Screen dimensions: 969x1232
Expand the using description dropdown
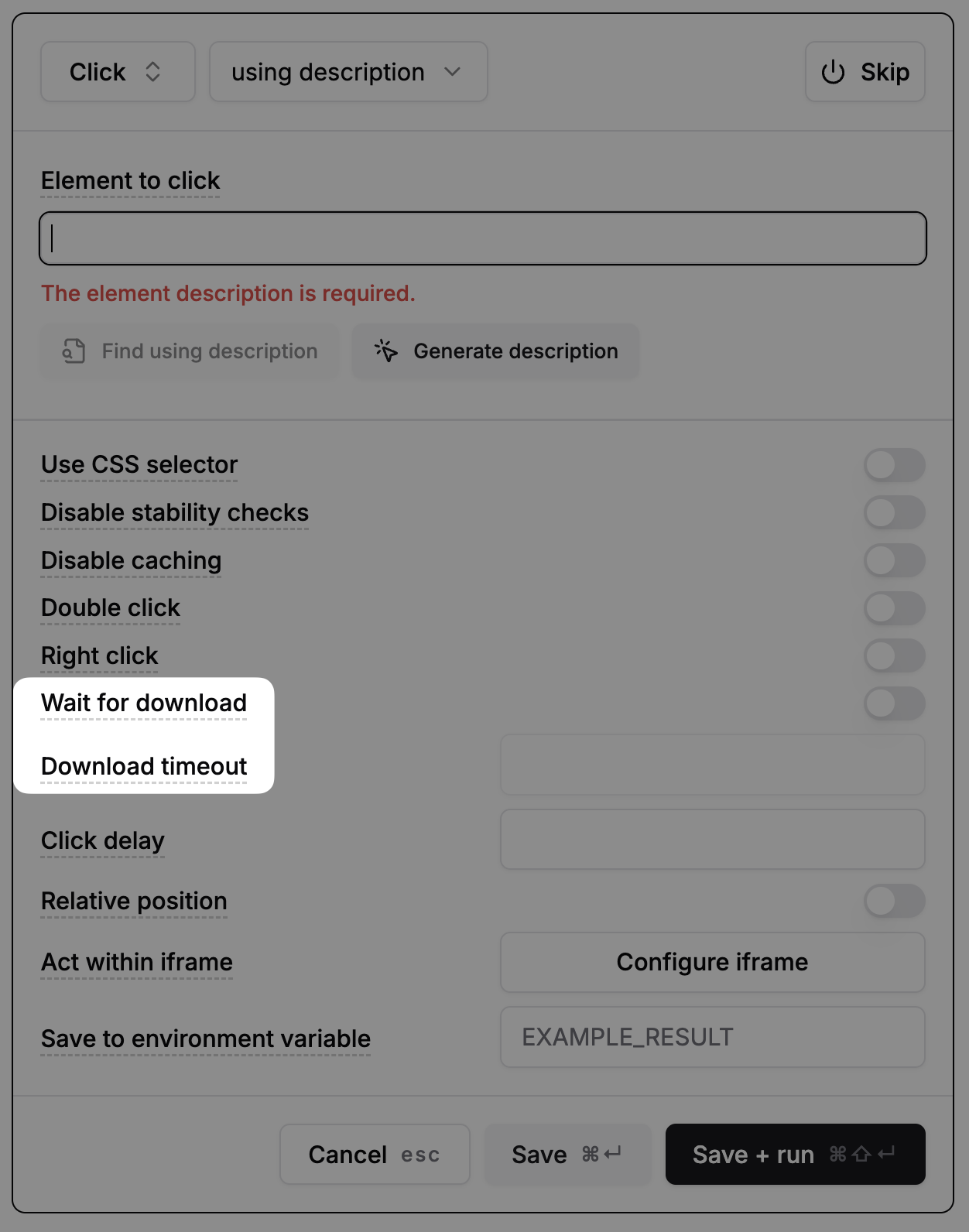[x=348, y=72]
